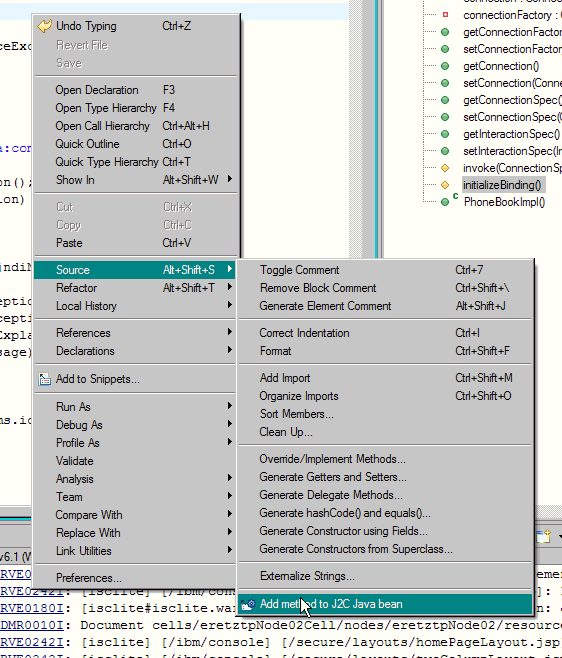
Task: Click Add method to J2C Java bean
Action: tap(385, 604)
